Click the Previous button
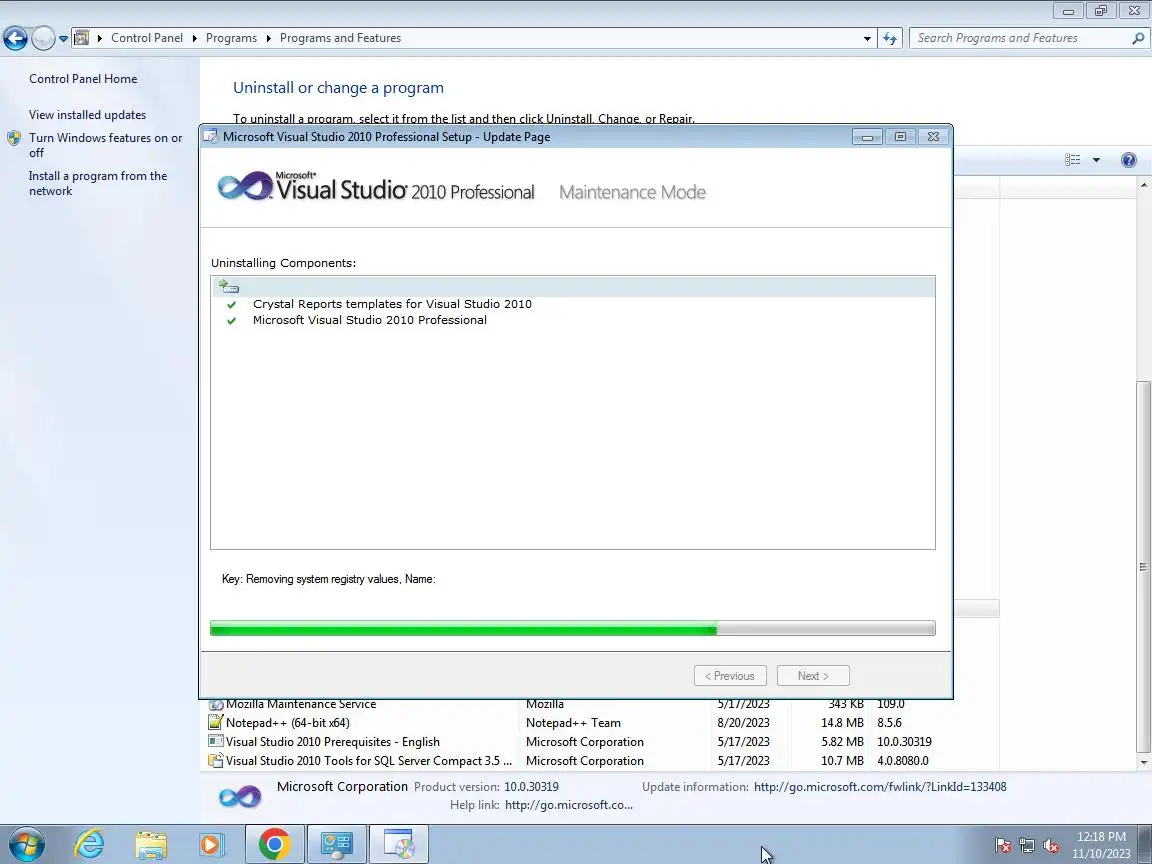 tap(730, 676)
